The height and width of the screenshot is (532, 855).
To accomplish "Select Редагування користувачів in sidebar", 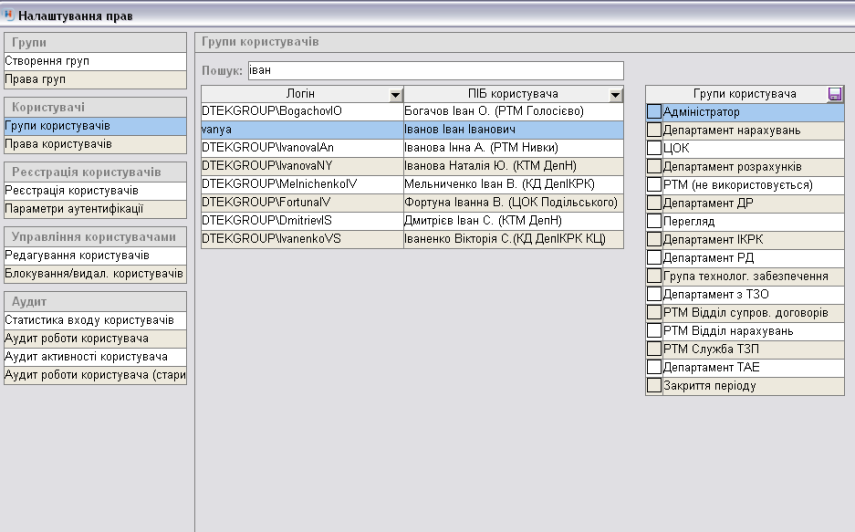I will click(x=94, y=255).
